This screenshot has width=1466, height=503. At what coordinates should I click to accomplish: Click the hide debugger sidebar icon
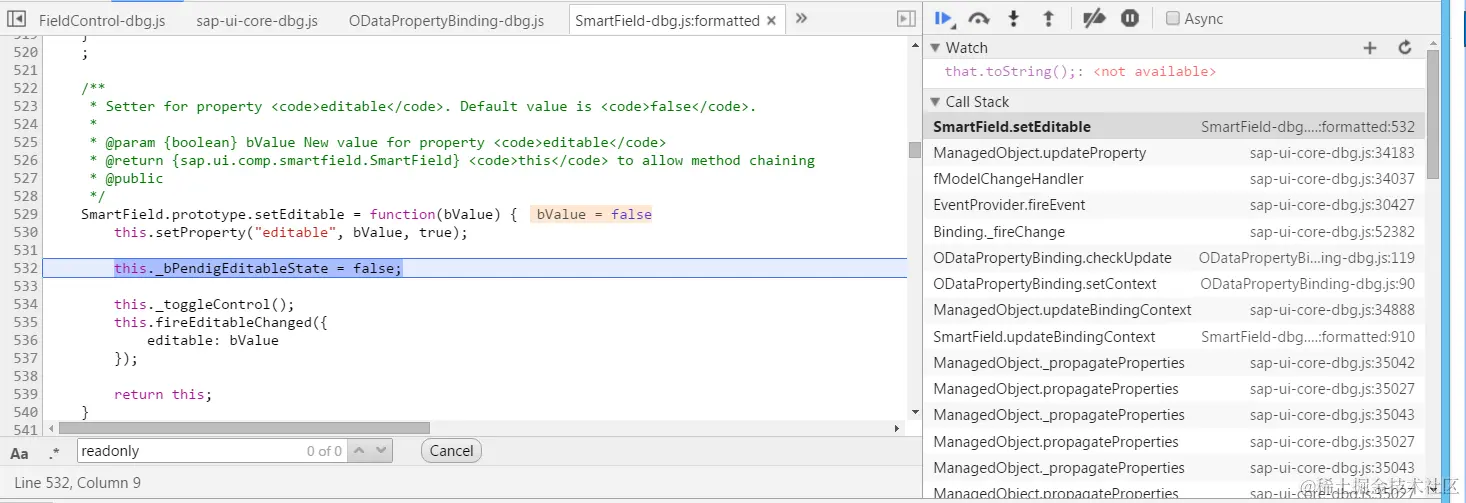pyautogui.click(x=905, y=19)
